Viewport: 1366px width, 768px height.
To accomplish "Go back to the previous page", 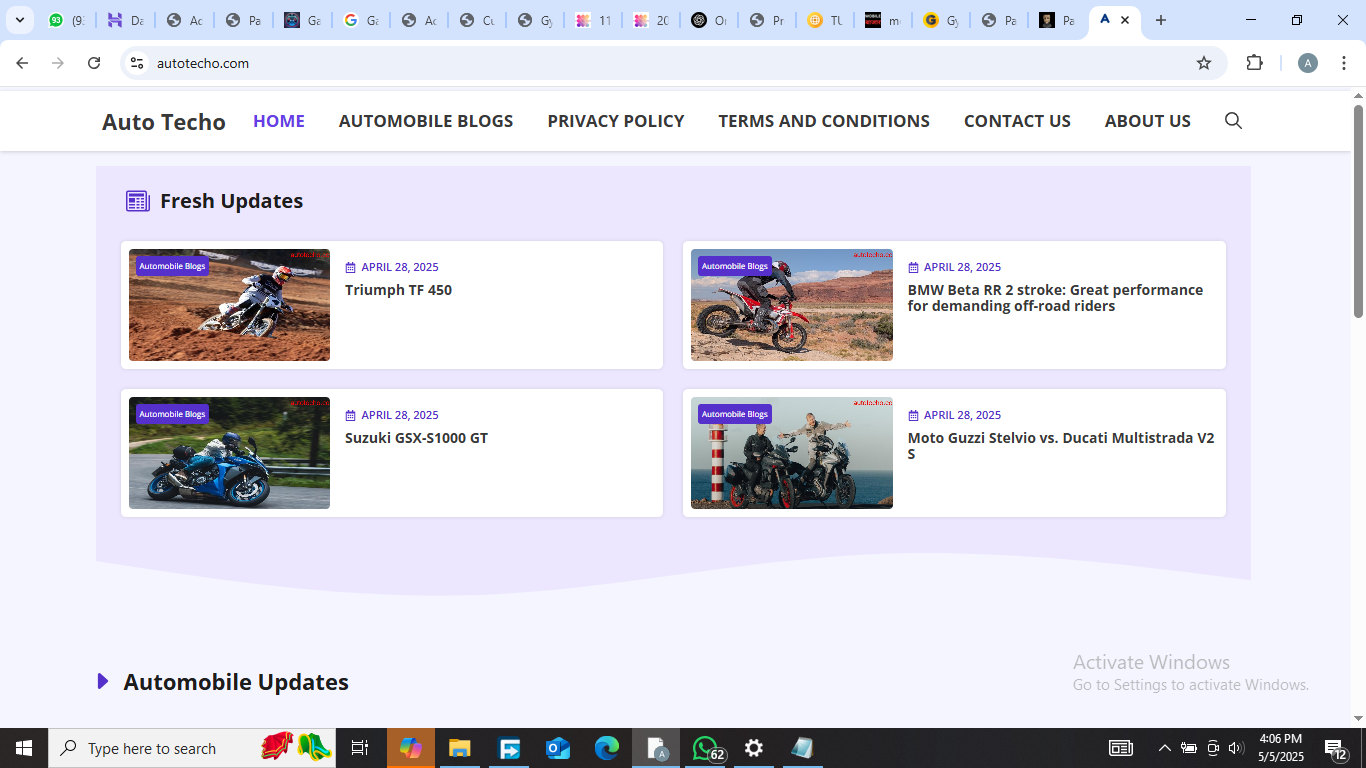I will coord(22,63).
